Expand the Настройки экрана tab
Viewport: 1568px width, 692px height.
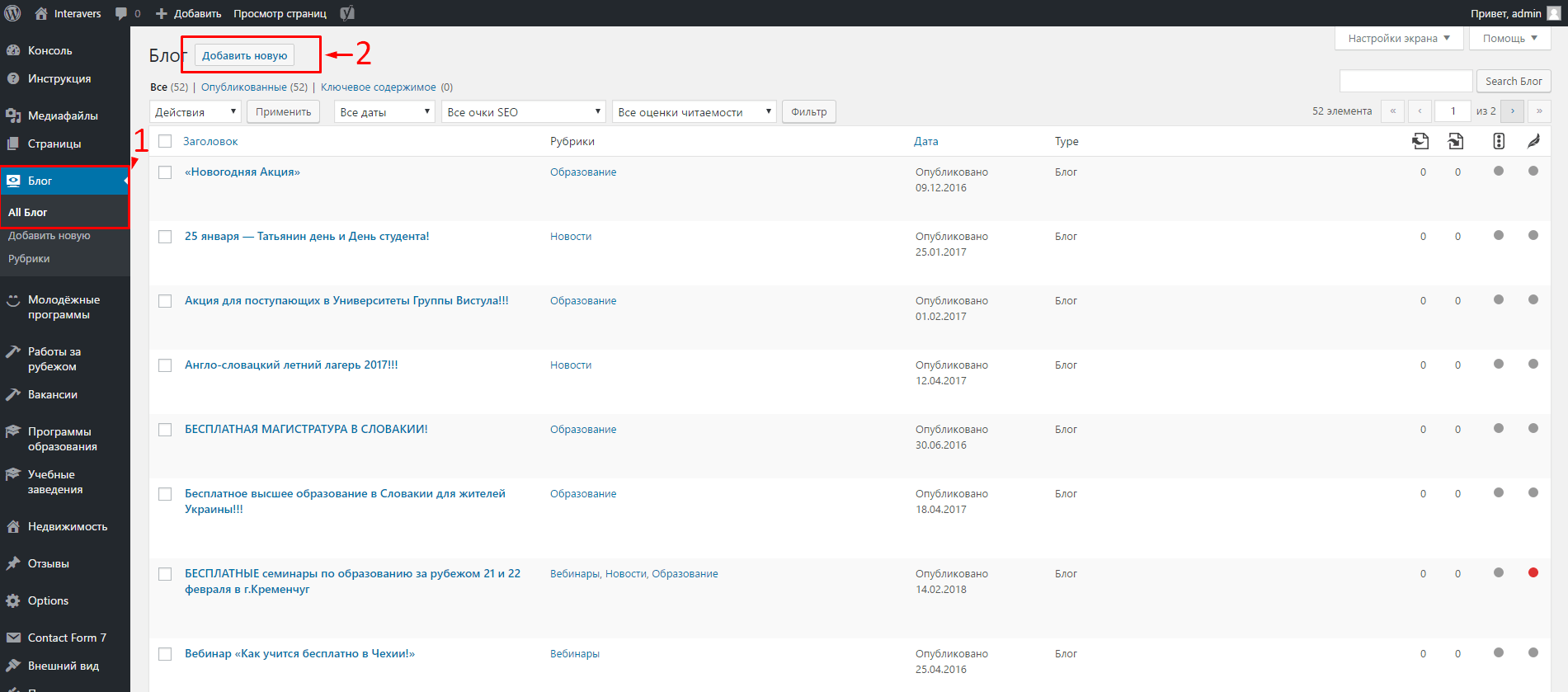(1399, 38)
